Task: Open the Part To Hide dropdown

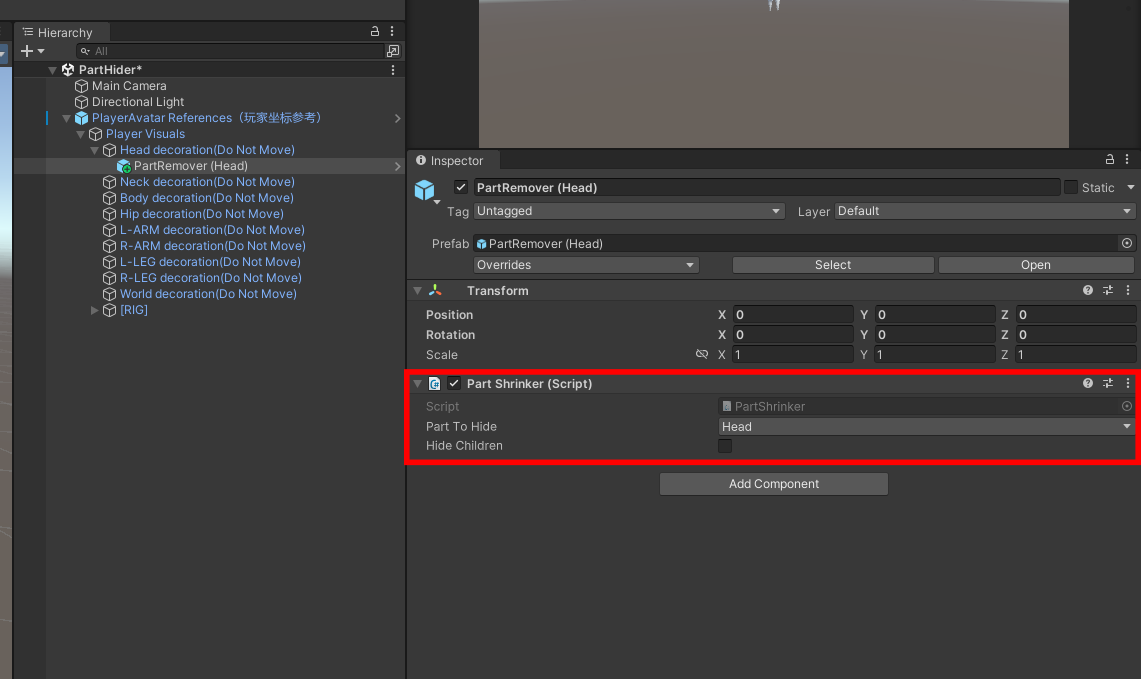Action: coord(925,426)
